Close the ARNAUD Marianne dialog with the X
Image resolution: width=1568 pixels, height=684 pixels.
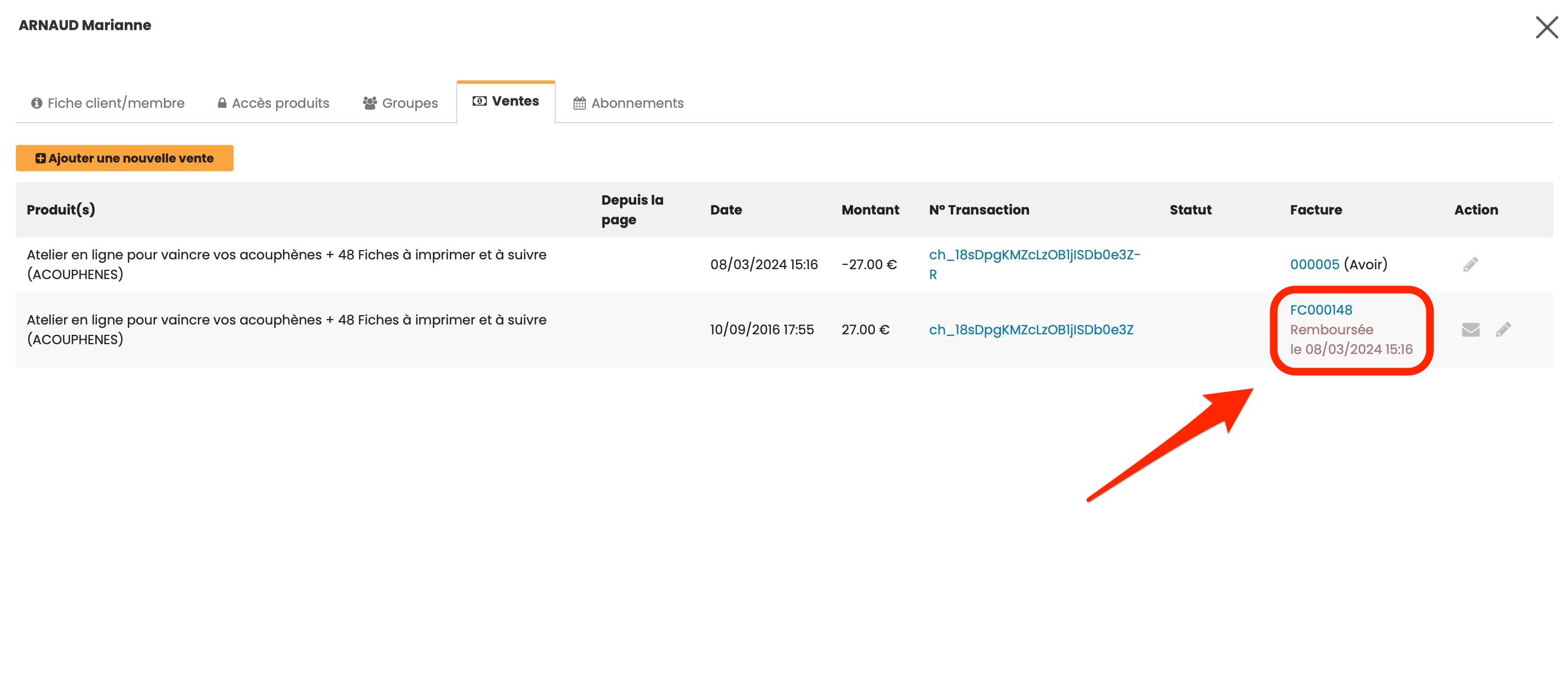1546,27
